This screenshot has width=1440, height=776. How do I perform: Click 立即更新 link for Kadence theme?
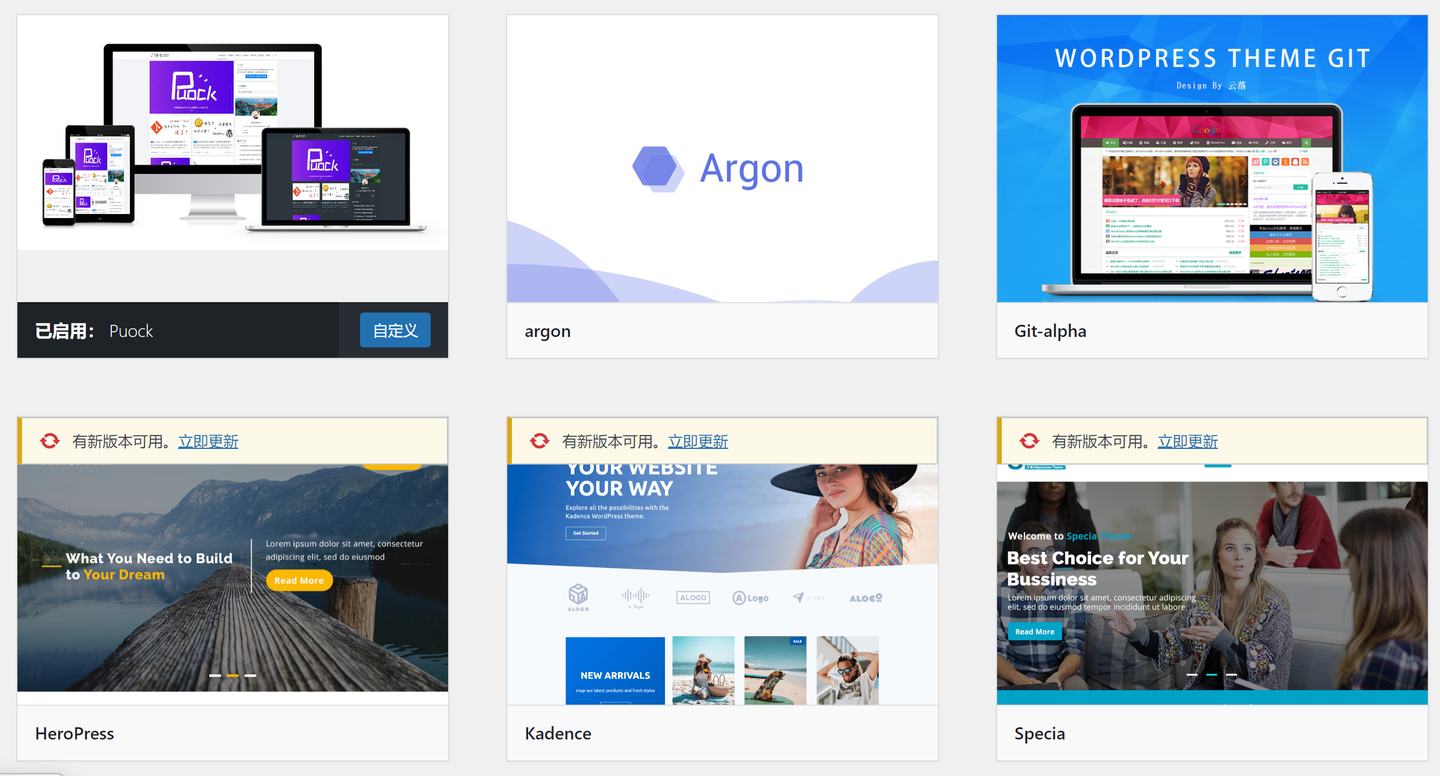click(x=697, y=440)
